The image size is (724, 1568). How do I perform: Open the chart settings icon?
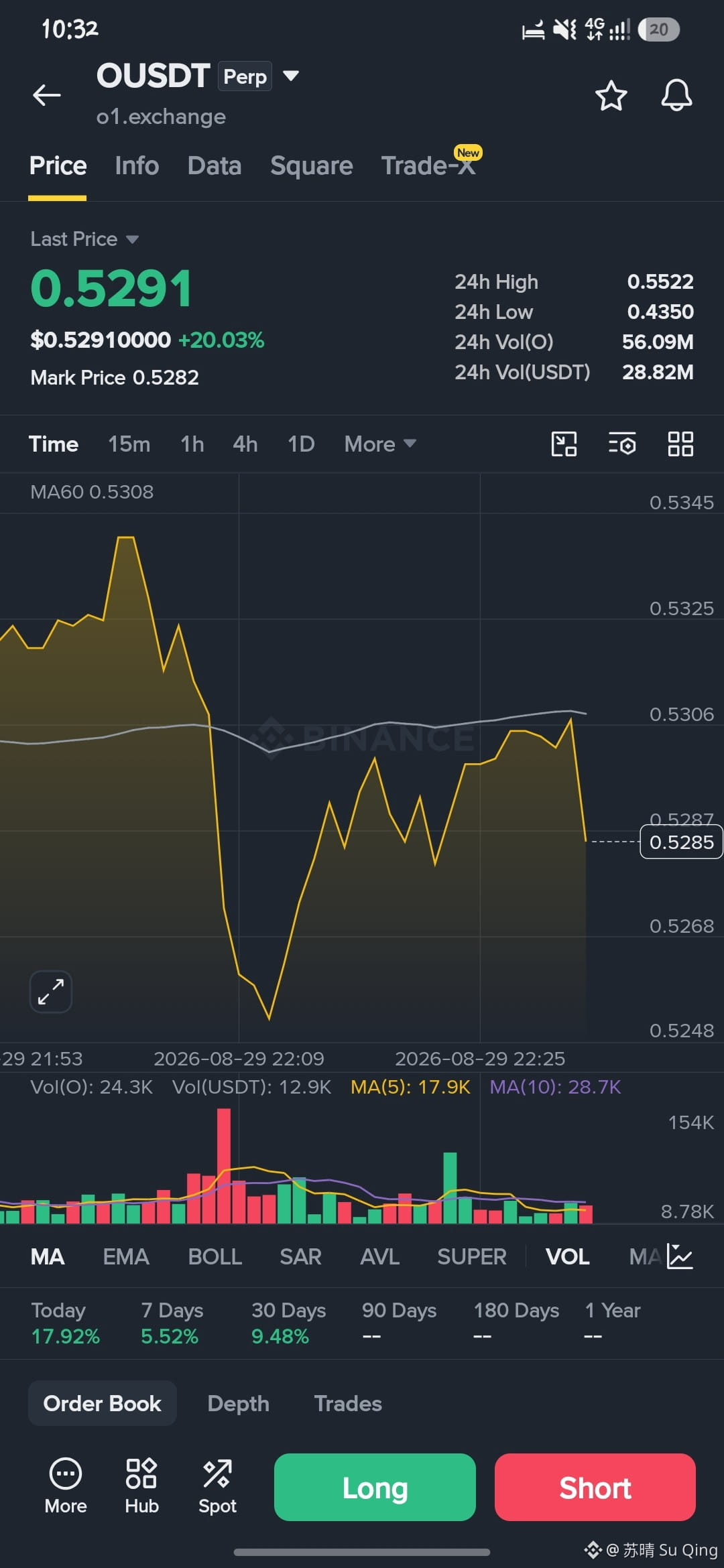[x=622, y=444]
